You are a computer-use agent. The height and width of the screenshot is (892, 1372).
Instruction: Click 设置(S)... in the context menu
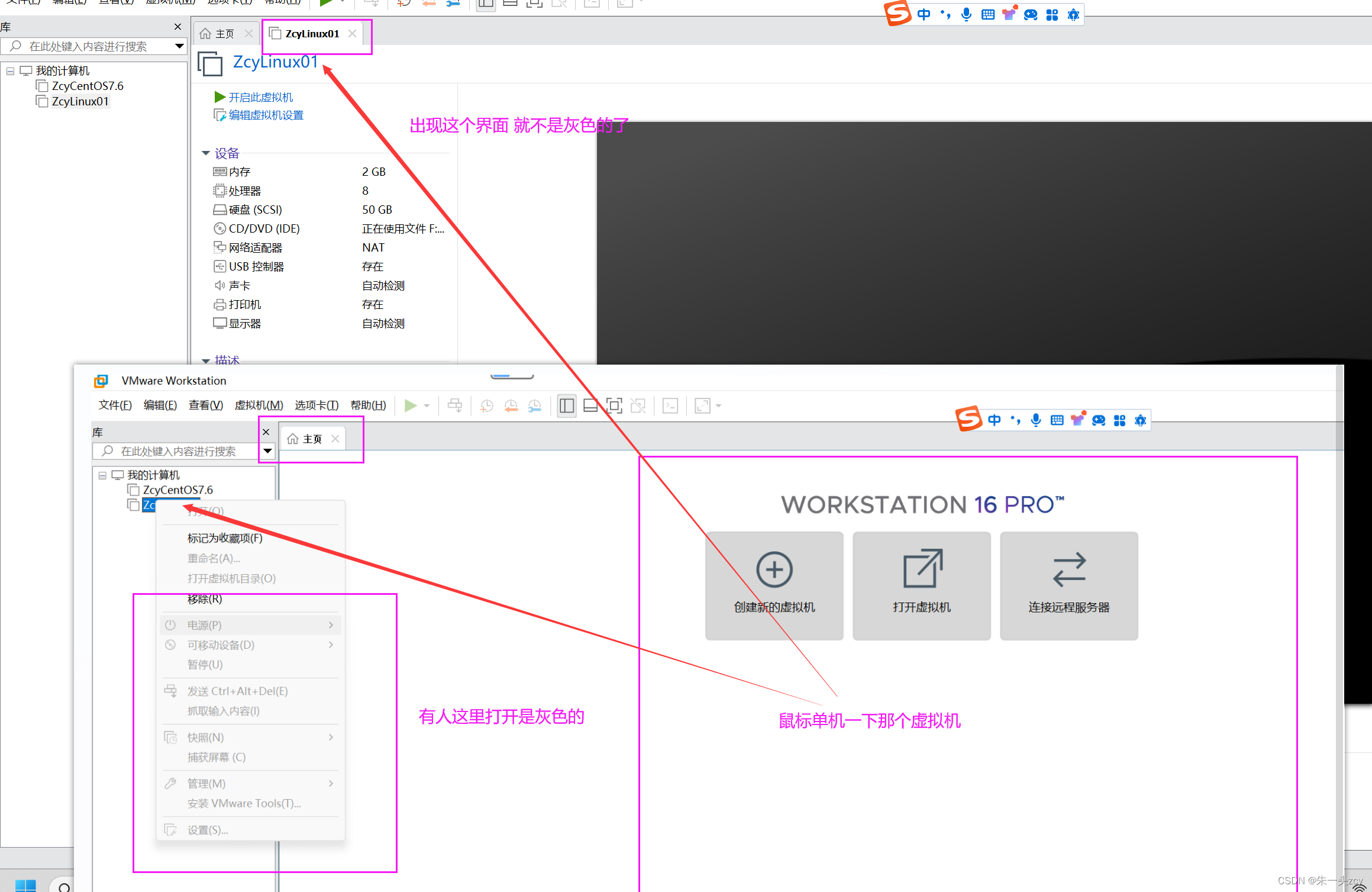[208, 830]
